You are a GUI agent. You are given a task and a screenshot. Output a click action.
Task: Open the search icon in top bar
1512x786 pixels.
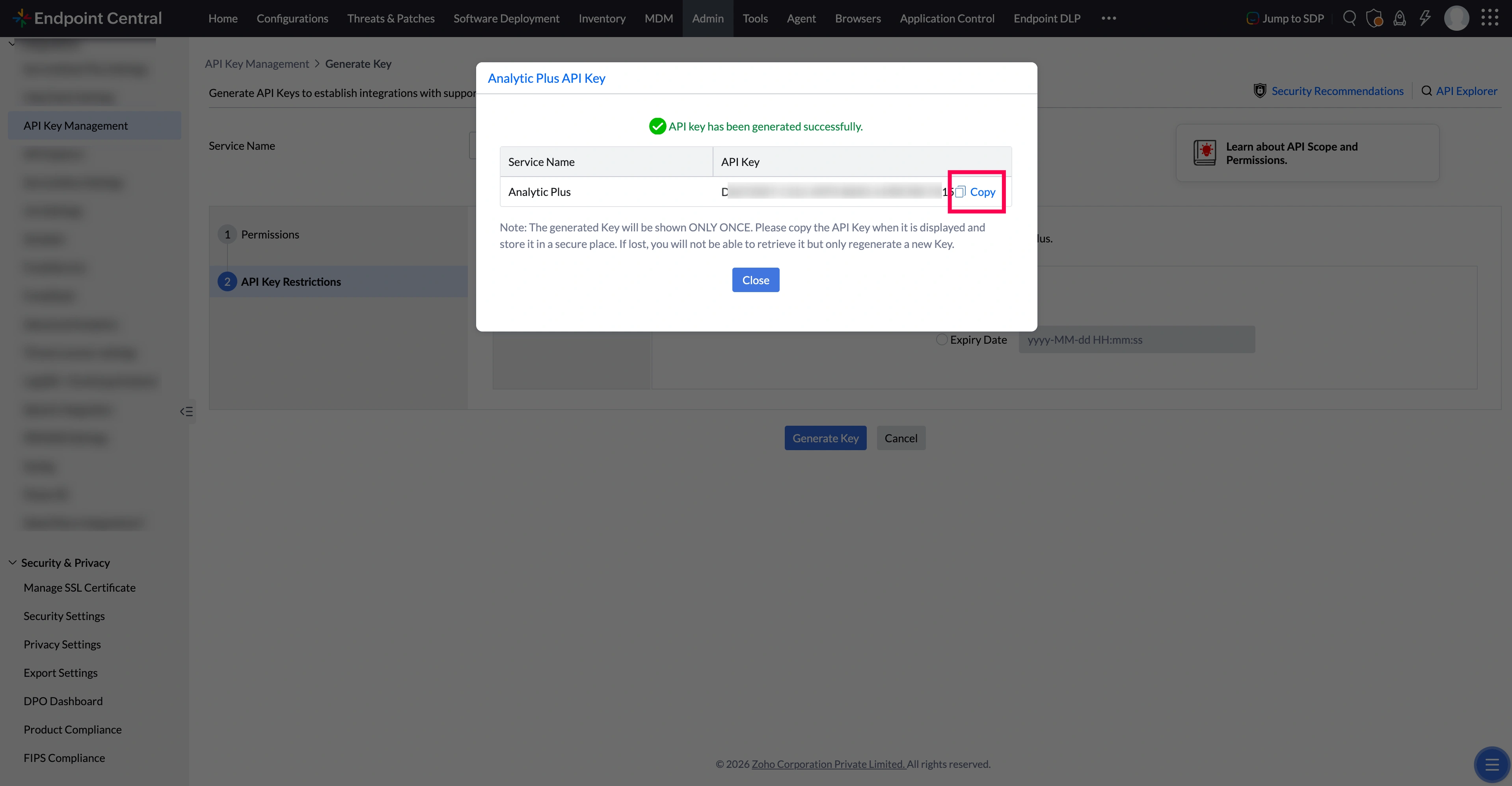point(1350,18)
